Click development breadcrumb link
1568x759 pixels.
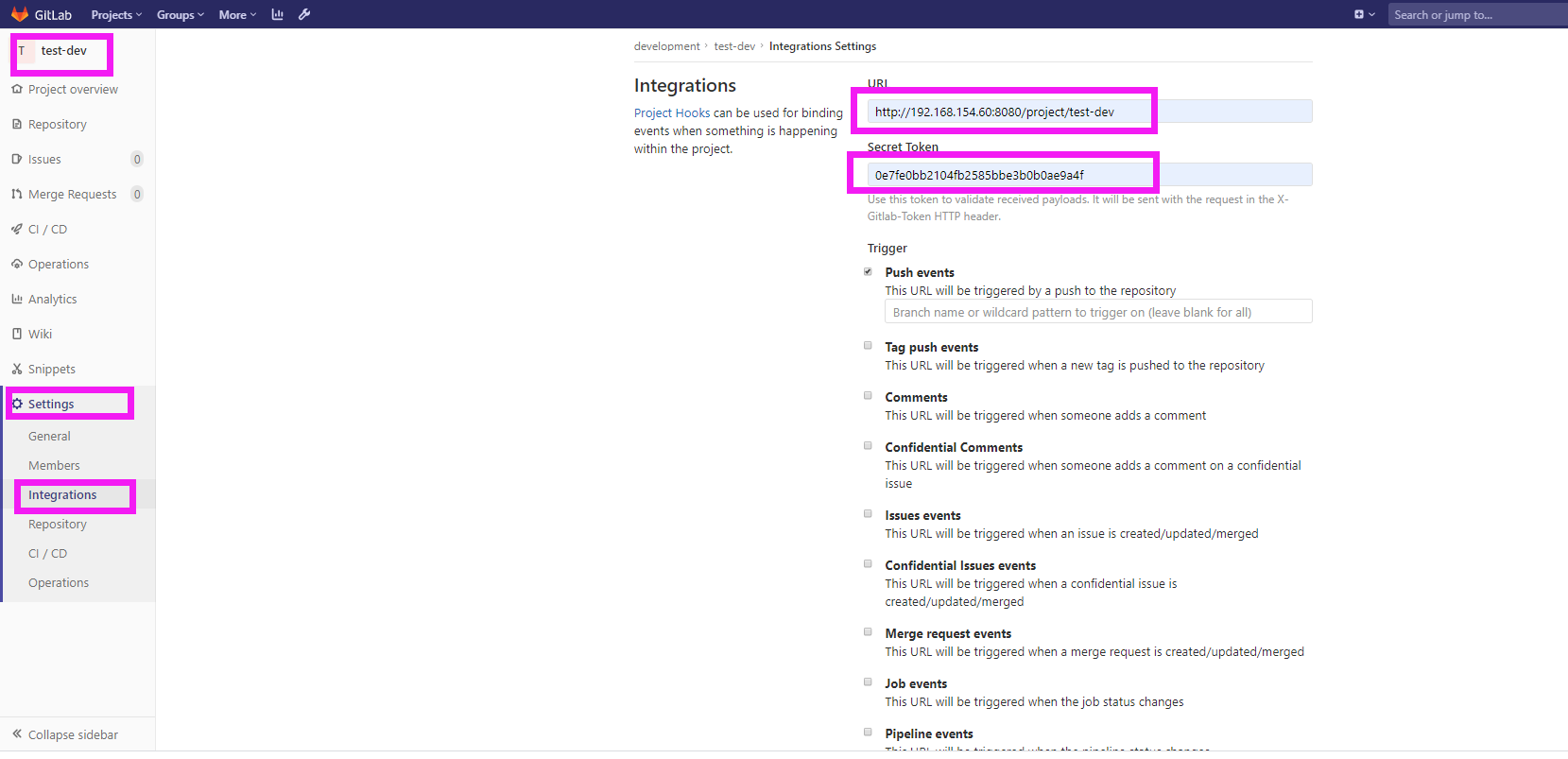click(667, 46)
